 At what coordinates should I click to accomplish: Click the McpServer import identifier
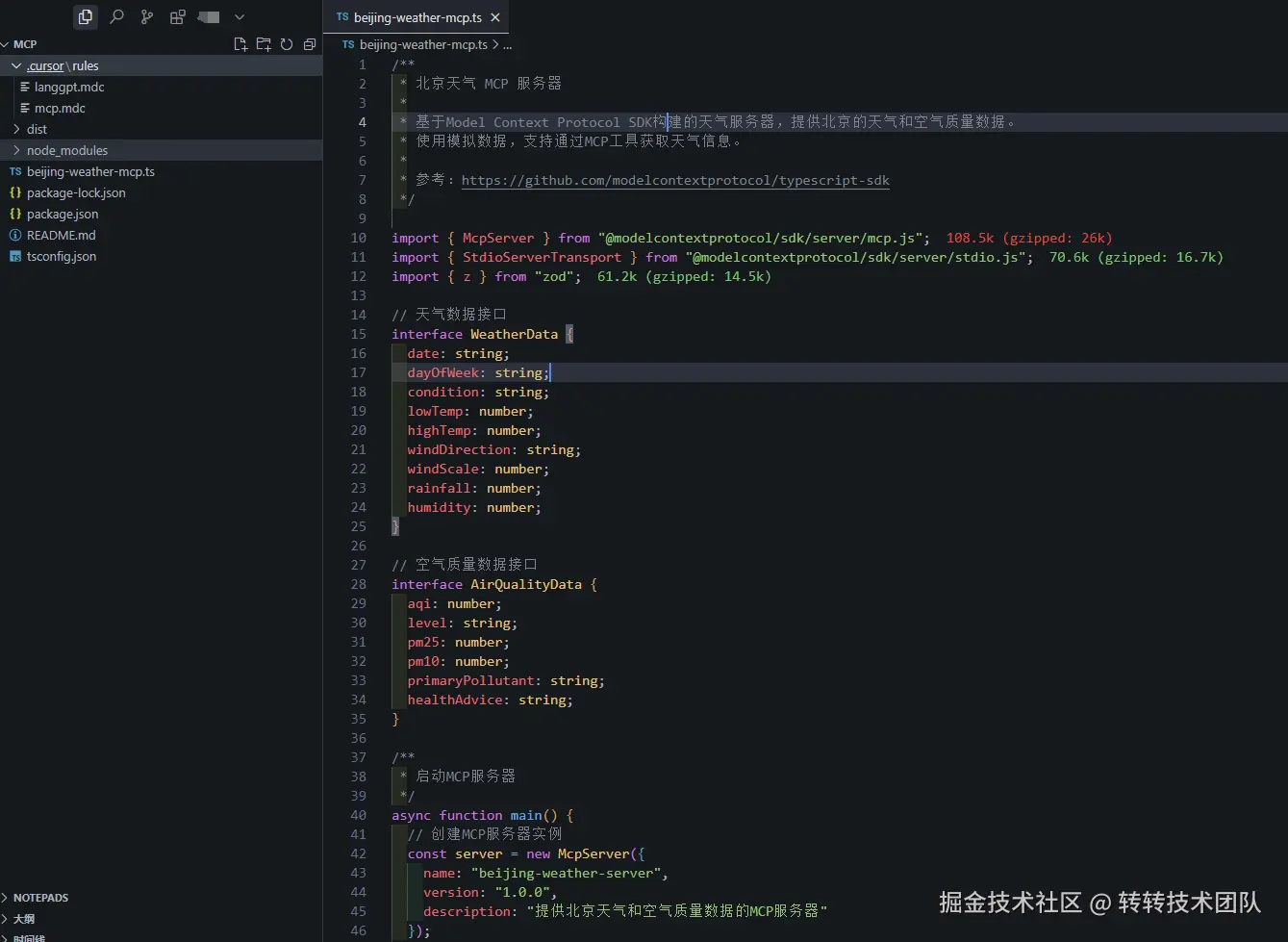point(498,238)
